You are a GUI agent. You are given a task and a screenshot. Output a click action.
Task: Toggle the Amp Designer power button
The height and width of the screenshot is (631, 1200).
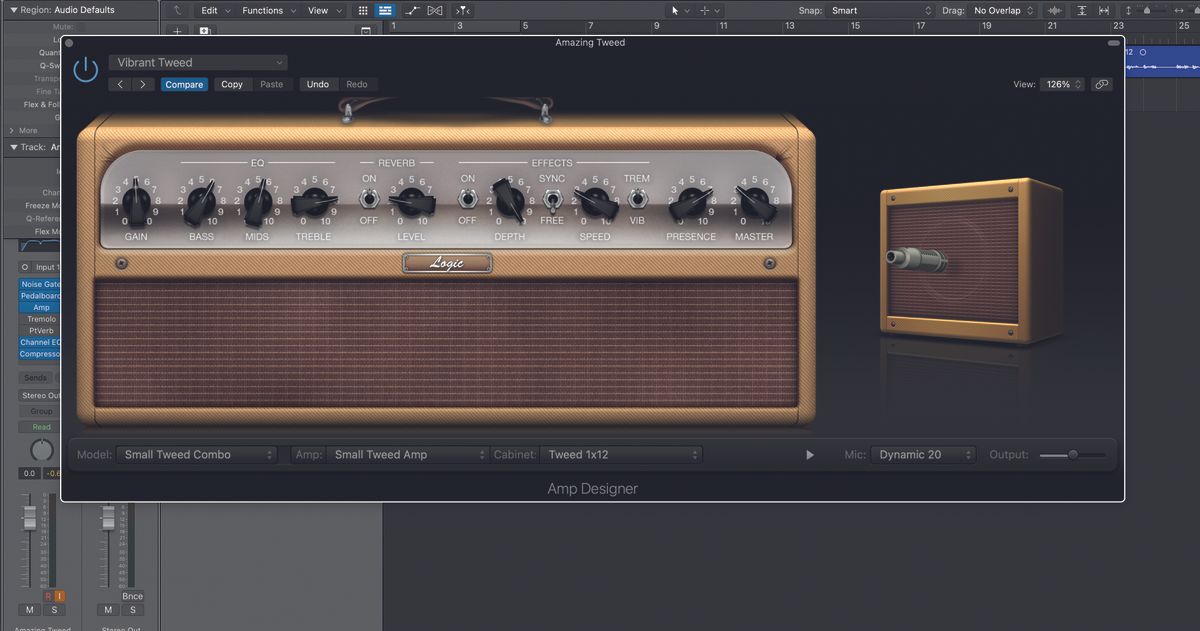(85, 68)
